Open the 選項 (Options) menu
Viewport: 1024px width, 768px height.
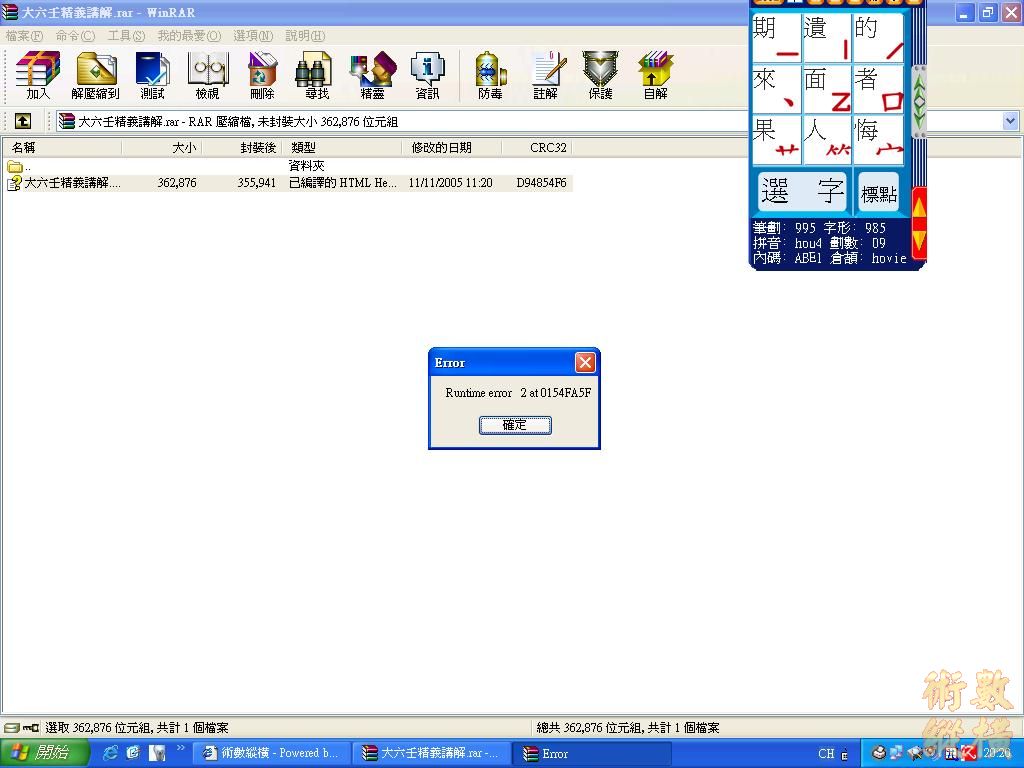pos(252,36)
